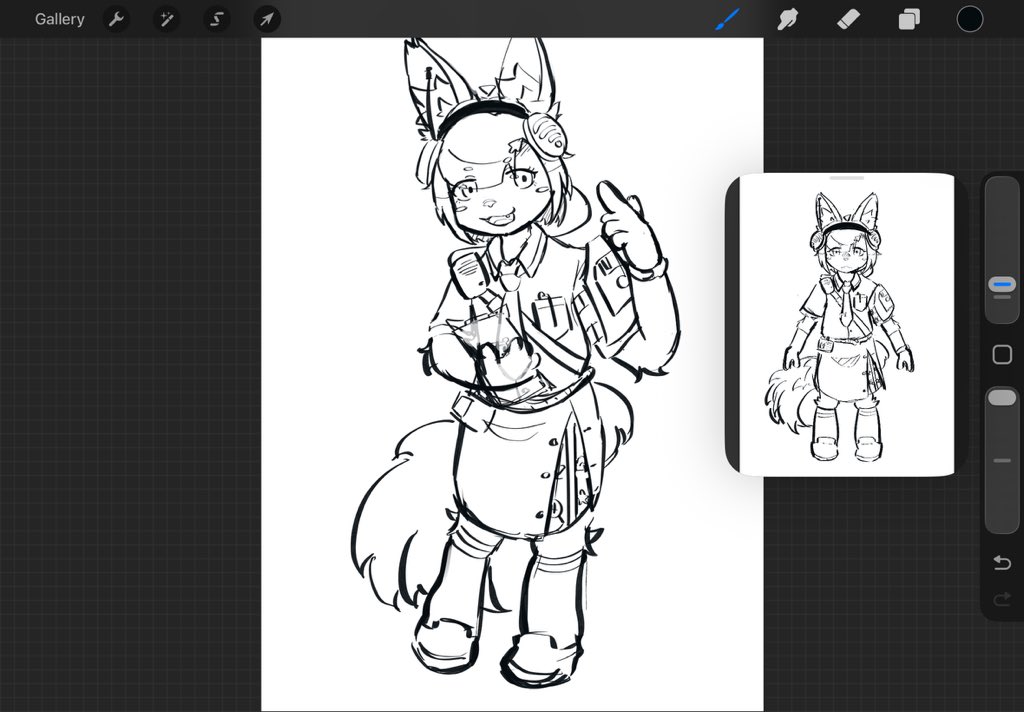The image size is (1024, 712).
Task: Click the brush size slider handle
Action: coord(1002,285)
